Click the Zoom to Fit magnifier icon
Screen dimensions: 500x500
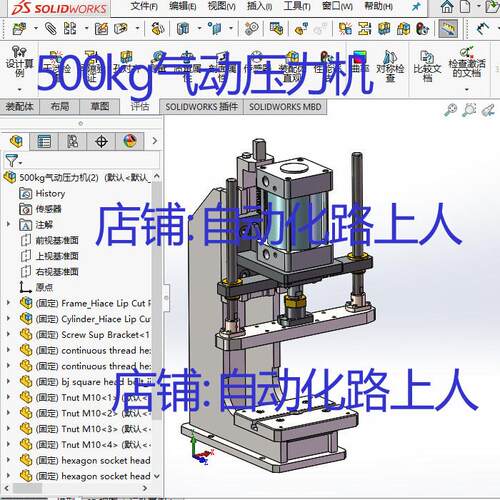click(x=450, y=110)
